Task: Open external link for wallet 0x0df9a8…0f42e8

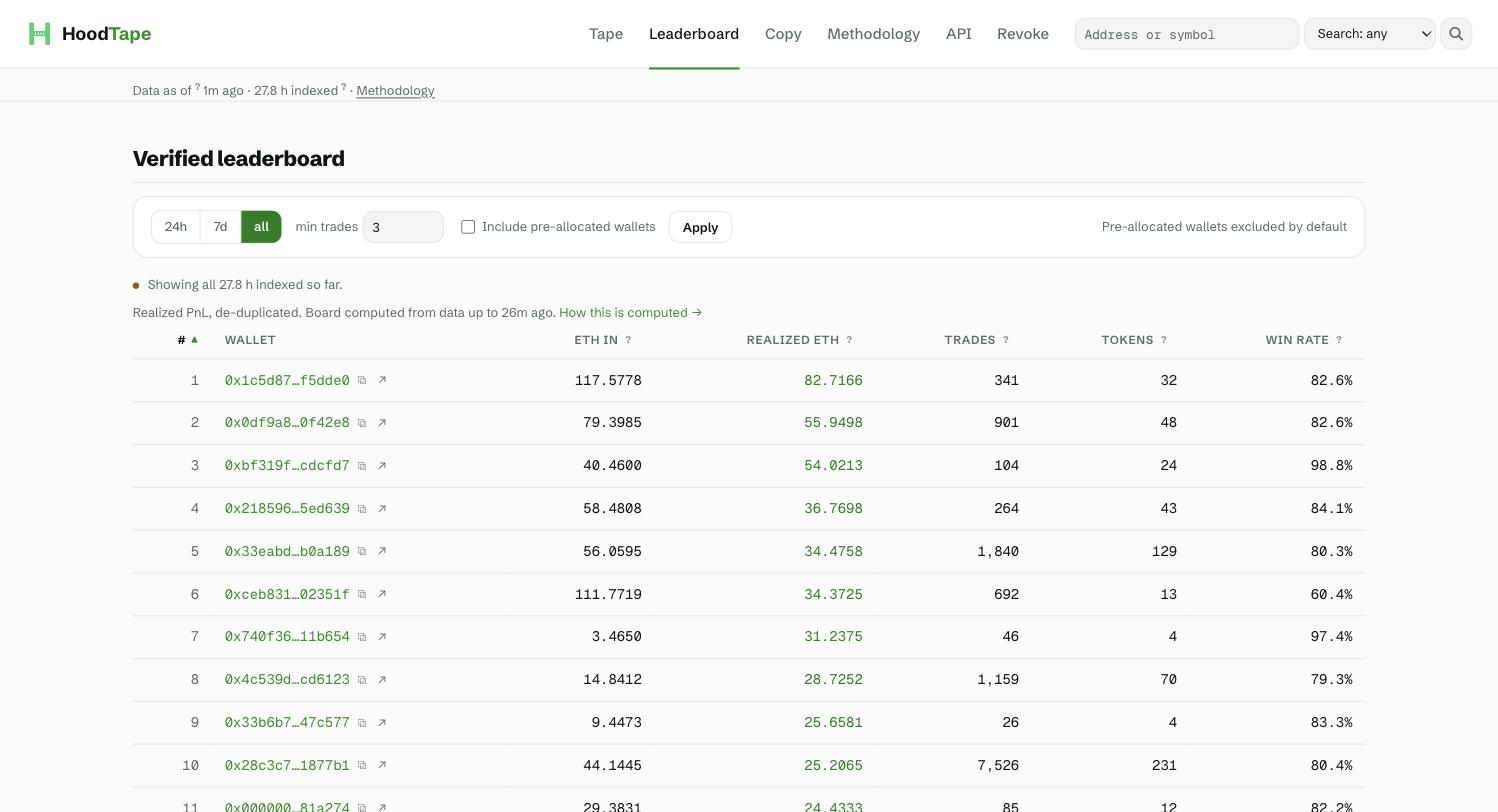Action: click(382, 423)
